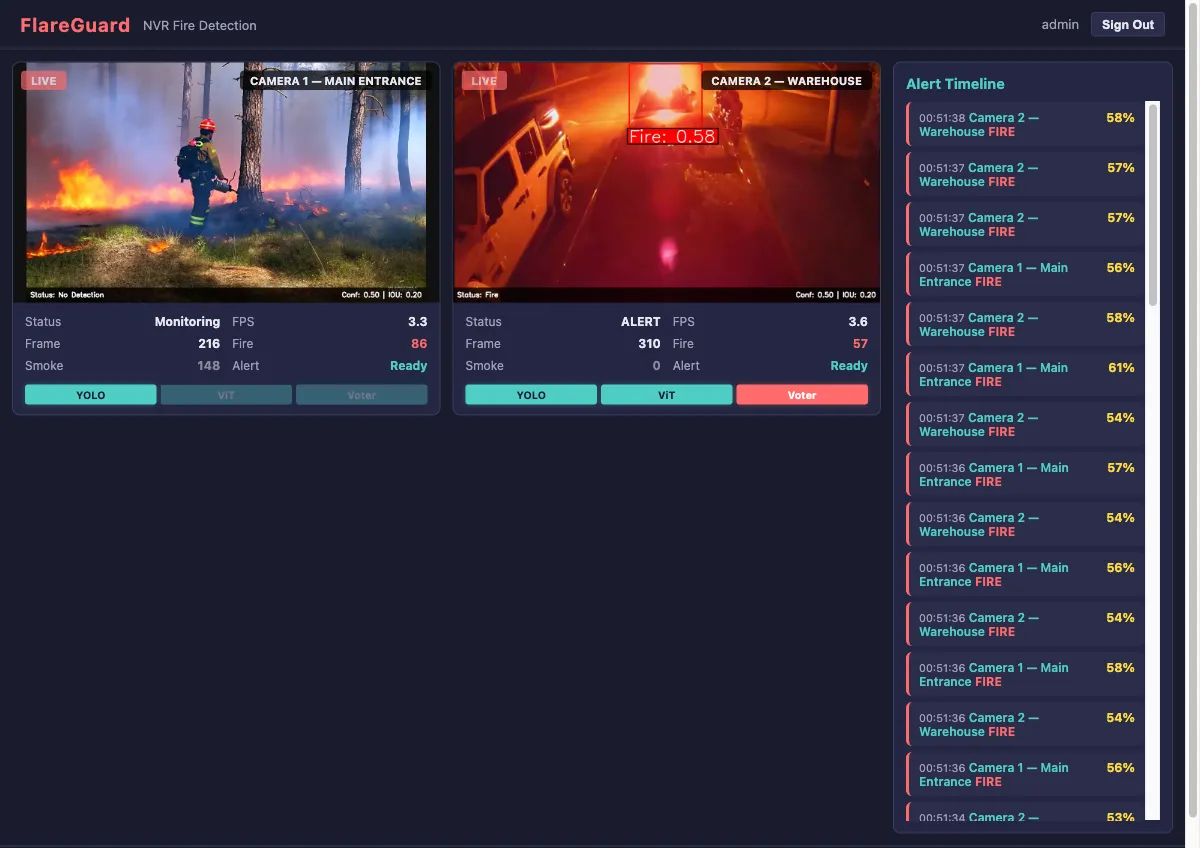The height and width of the screenshot is (848, 1200).
Task: Toggle ViT detection on Camera 2
Action: pyautogui.click(x=666, y=394)
